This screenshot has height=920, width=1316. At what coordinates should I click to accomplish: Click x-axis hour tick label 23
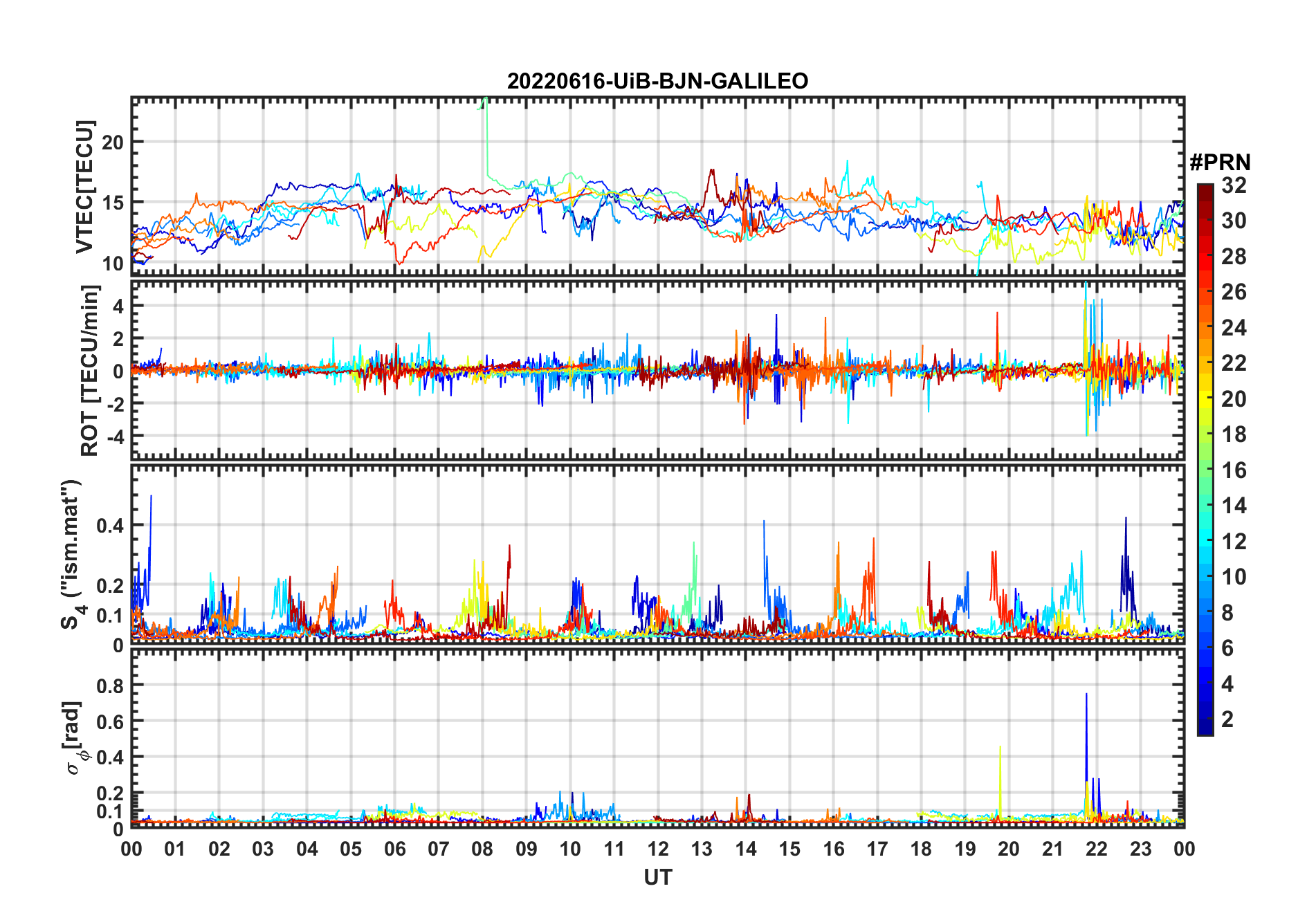point(1141,849)
